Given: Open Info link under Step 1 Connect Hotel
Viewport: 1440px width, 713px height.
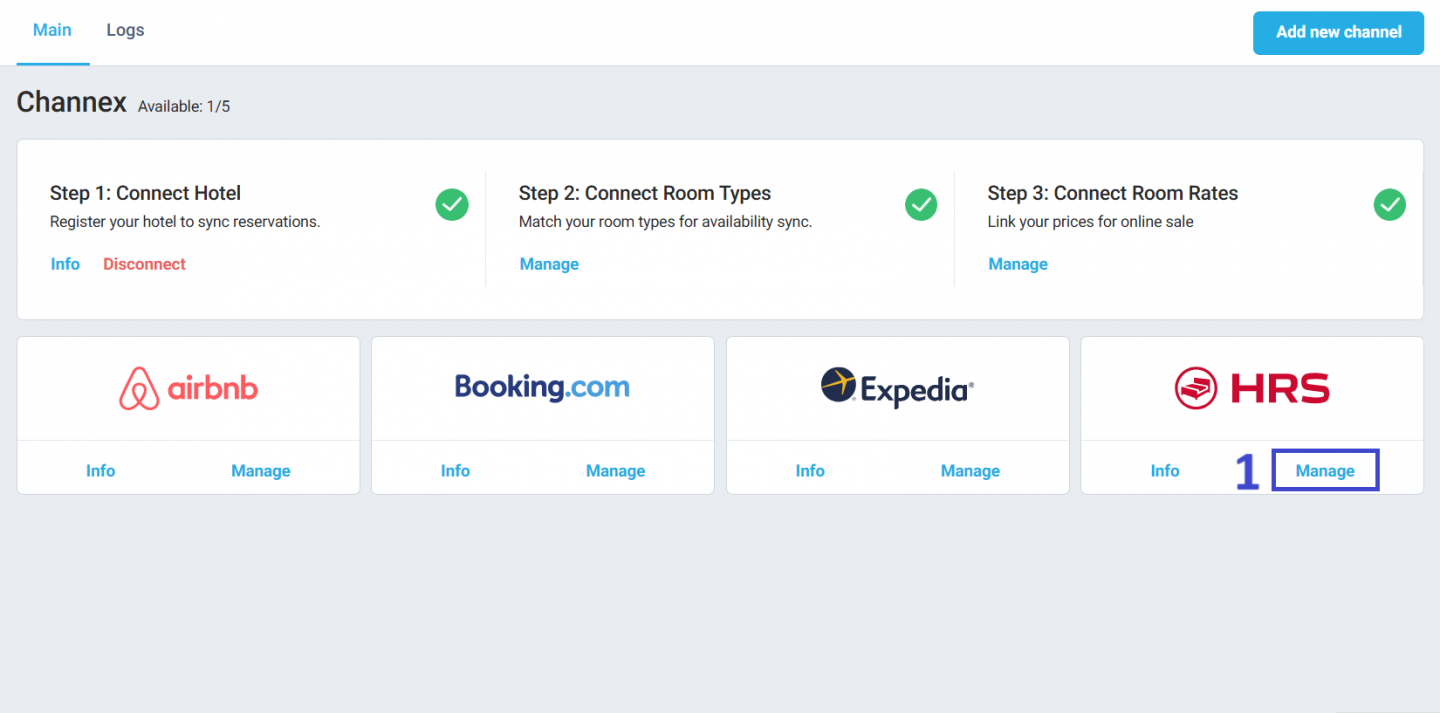Looking at the screenshot, I should (x=65, y=264).
